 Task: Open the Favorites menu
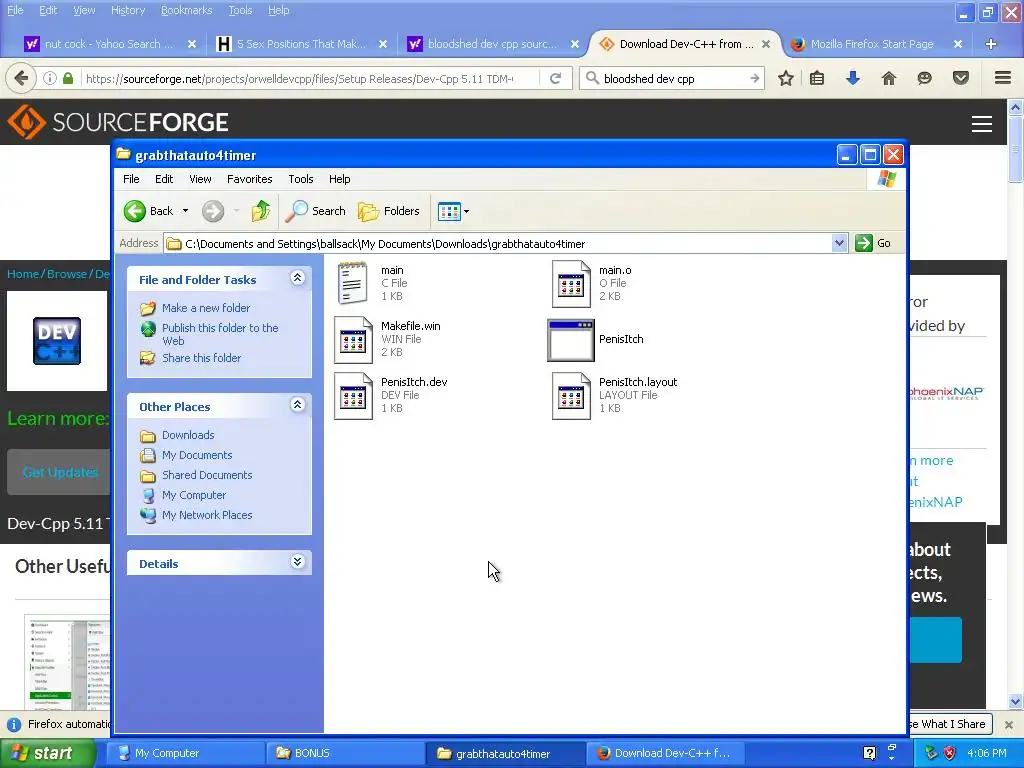pos(249,179)
